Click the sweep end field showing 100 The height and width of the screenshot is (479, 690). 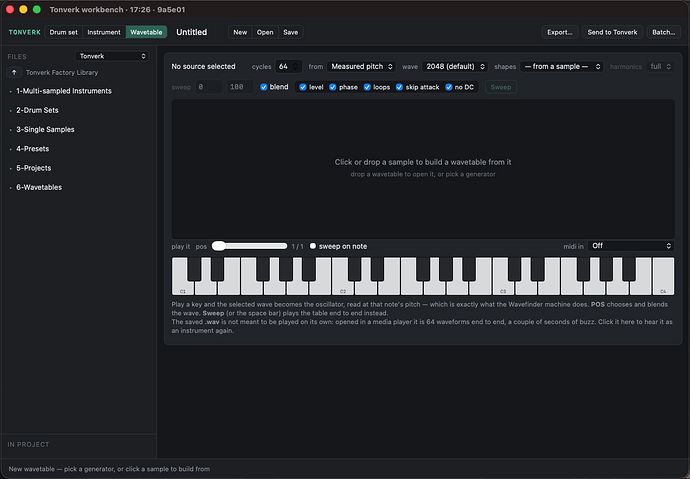(x=240, y=87)
